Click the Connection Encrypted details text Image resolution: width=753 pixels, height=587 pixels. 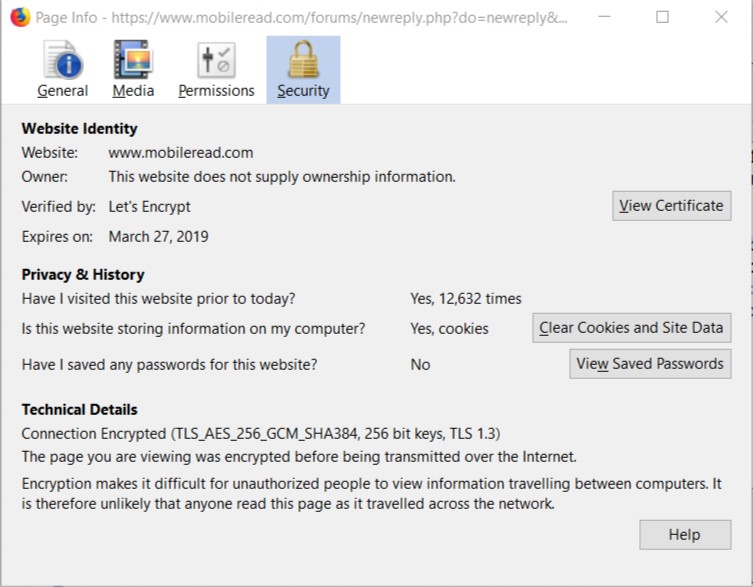[x=261, y=434]
